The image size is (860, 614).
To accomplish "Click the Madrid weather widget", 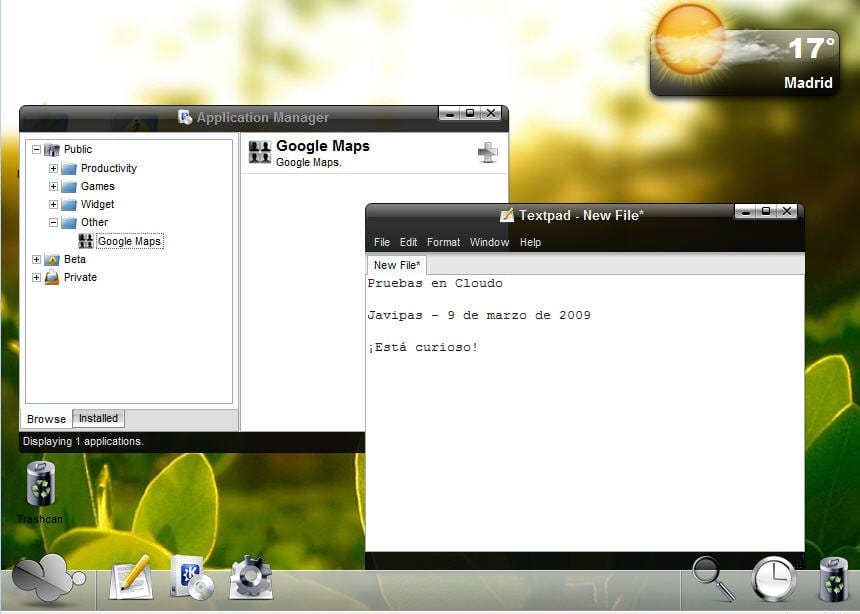I will coord(744,51).
